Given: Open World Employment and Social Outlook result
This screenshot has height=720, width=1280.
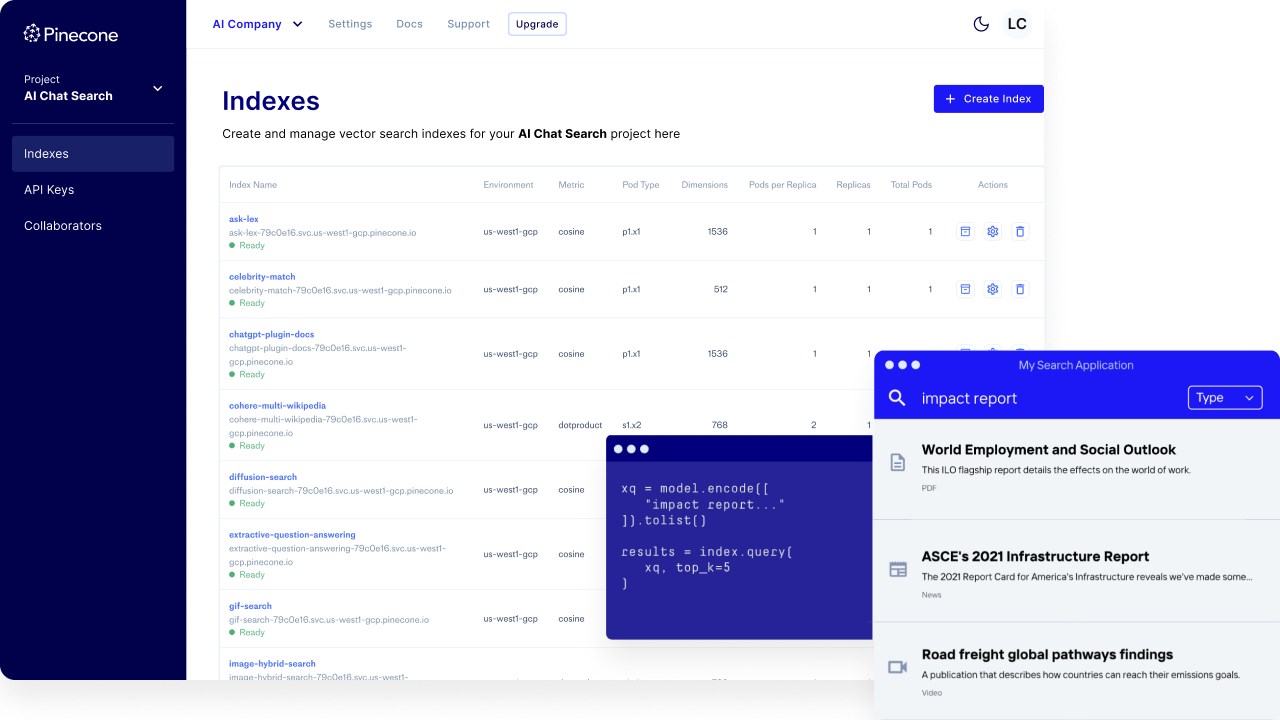Looking at the screenshot, I should pyautogui.click(x=1049, y=450).
